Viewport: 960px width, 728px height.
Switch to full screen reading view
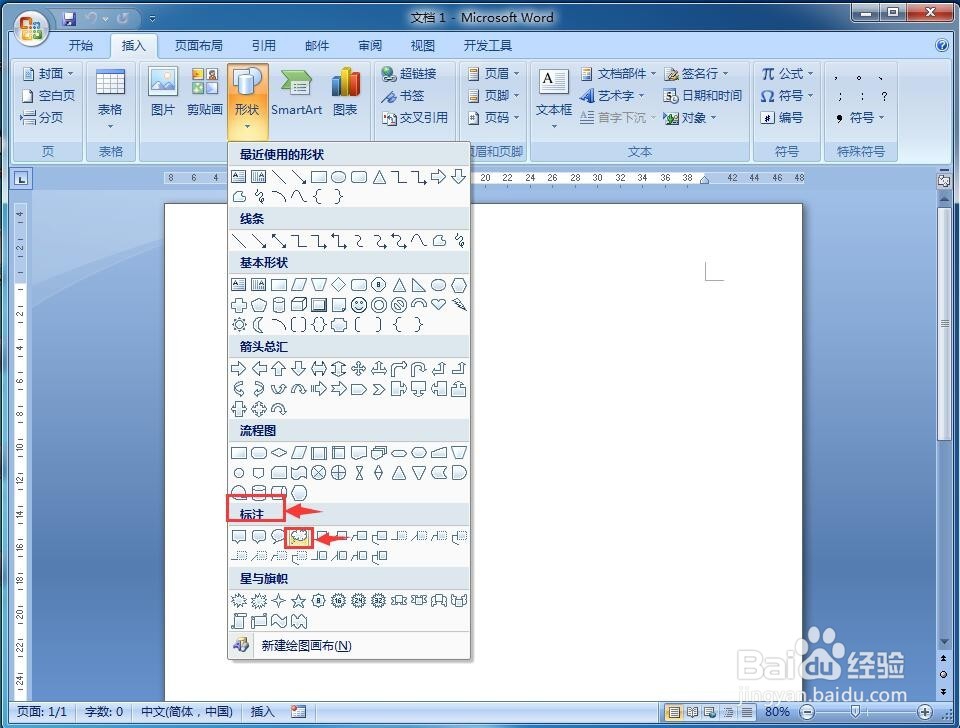pyautogui.click(x=692, y=712)
